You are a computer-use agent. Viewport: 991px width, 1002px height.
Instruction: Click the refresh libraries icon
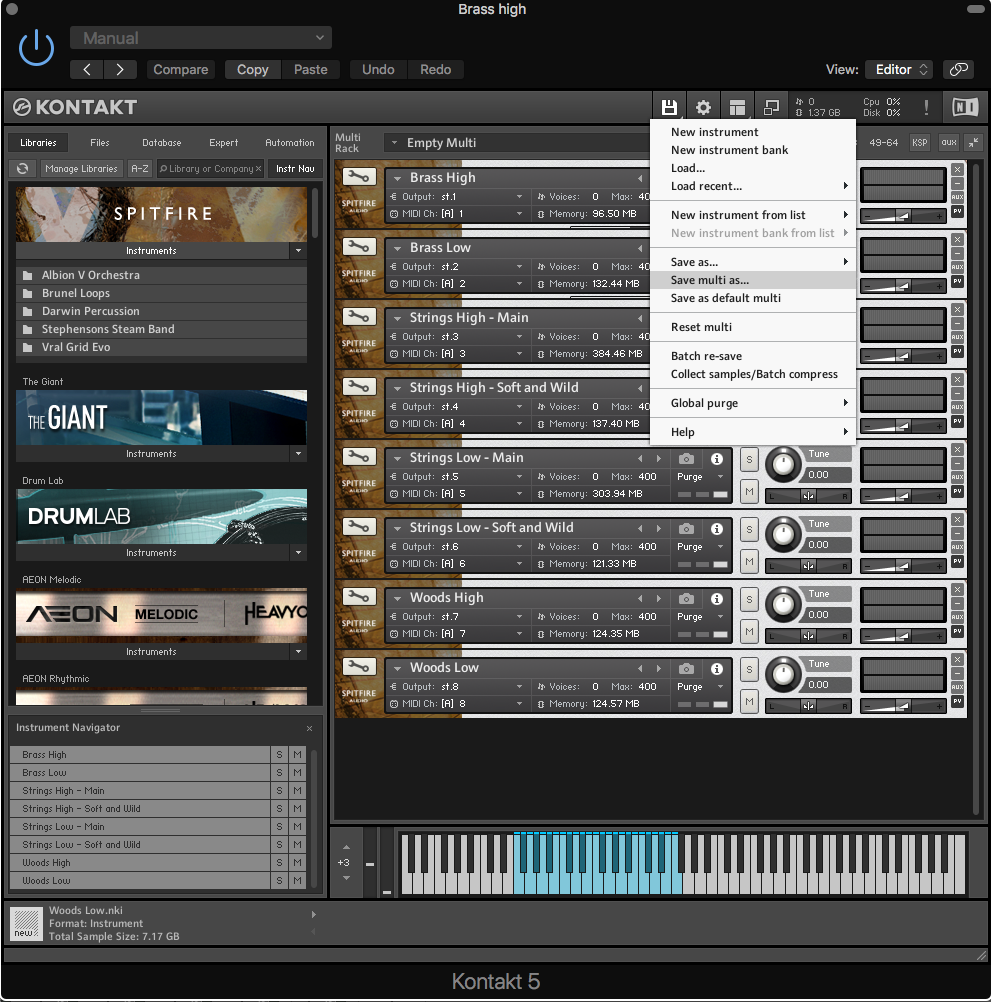[23, 169]
